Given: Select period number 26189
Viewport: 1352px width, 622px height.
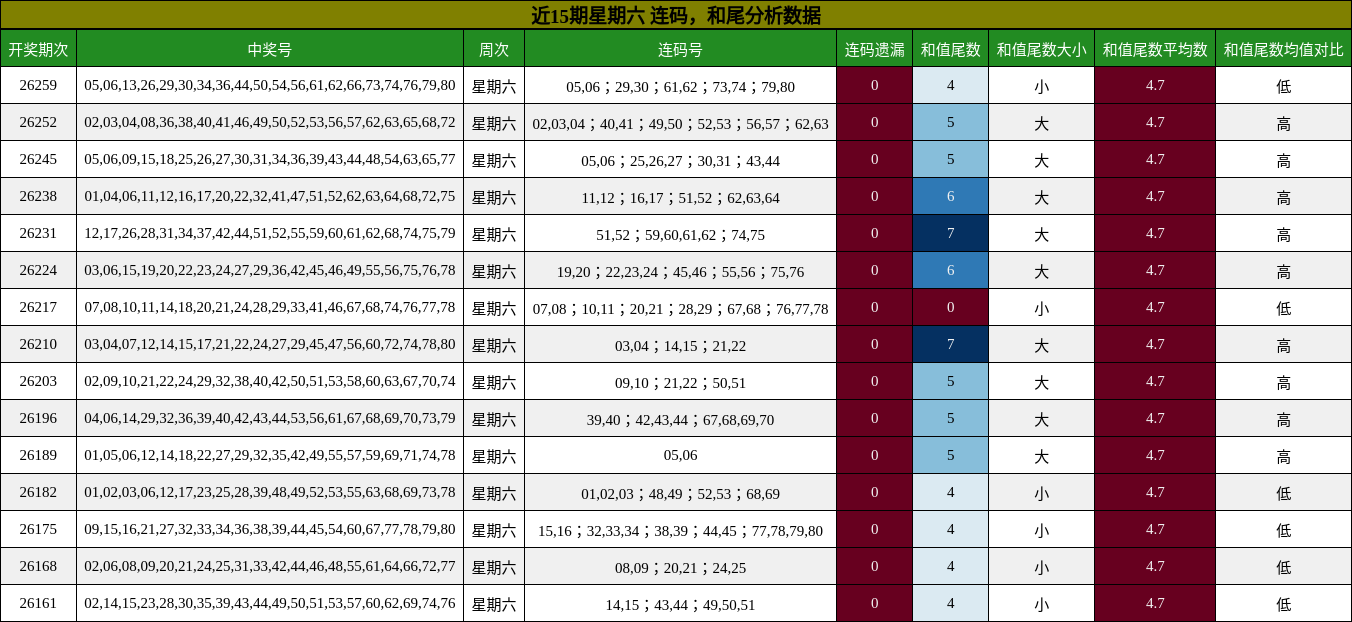Looking at the screenshot, I should (x=38, y=455).
